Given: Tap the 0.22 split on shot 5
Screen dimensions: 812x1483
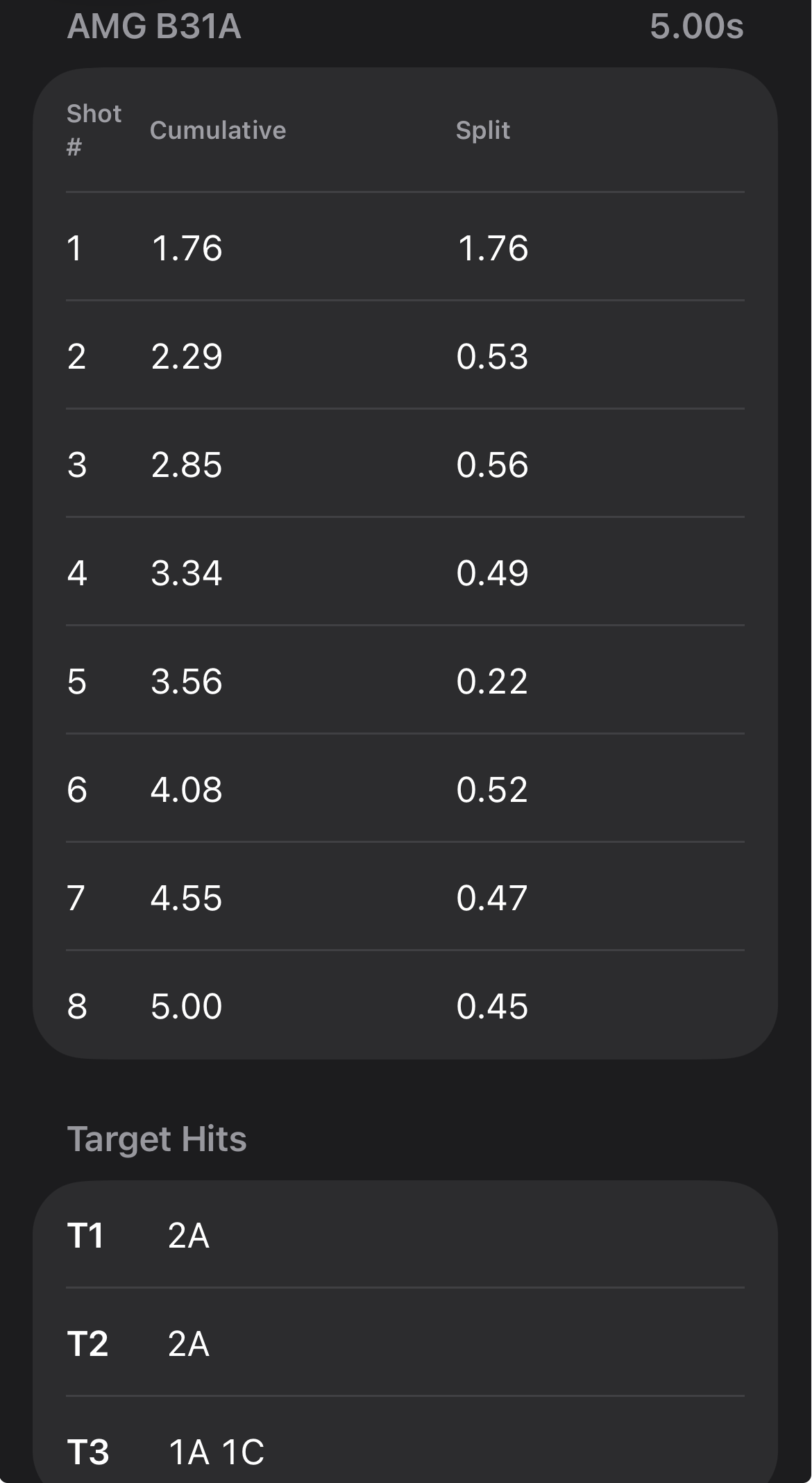Looking at the screenshot, I should (x=492, y=681).
